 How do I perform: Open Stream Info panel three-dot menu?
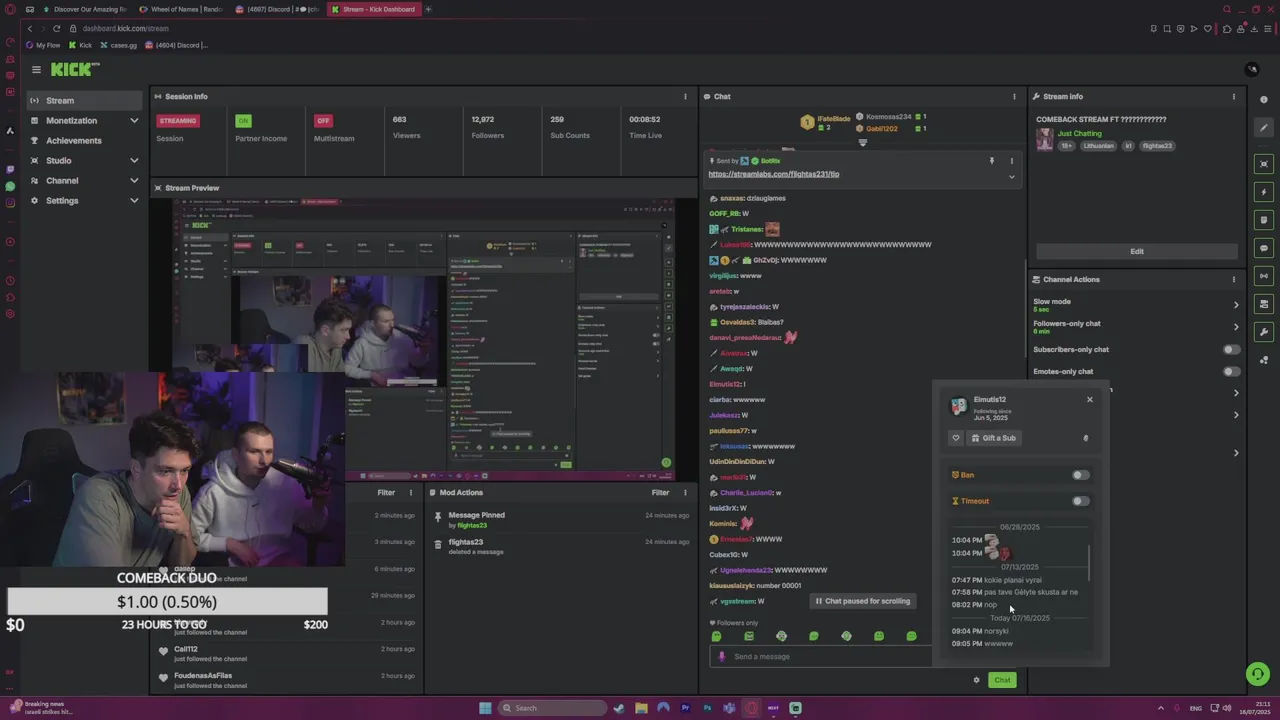[x=1233, y=97]
